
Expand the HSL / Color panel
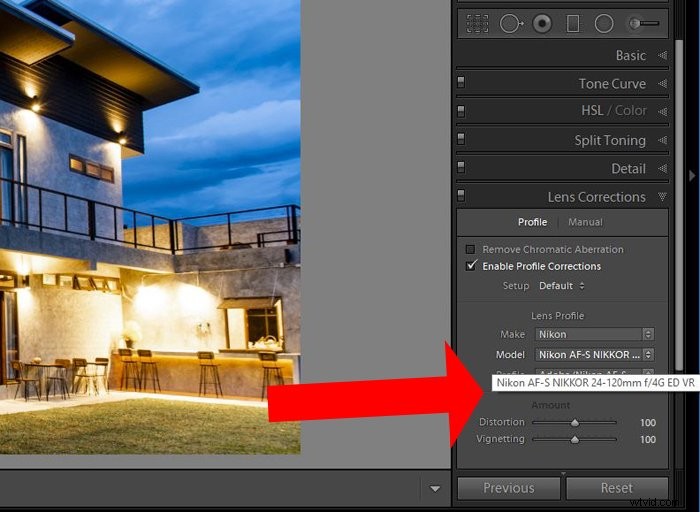[662, 112]
